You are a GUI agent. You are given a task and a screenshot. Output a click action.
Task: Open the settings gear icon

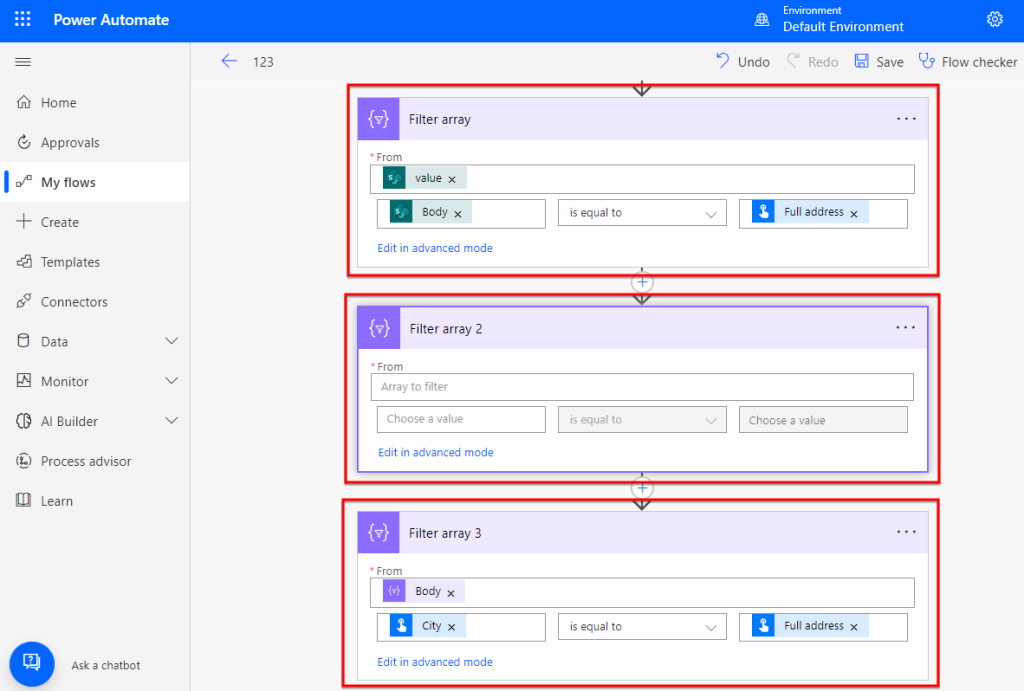995,20
